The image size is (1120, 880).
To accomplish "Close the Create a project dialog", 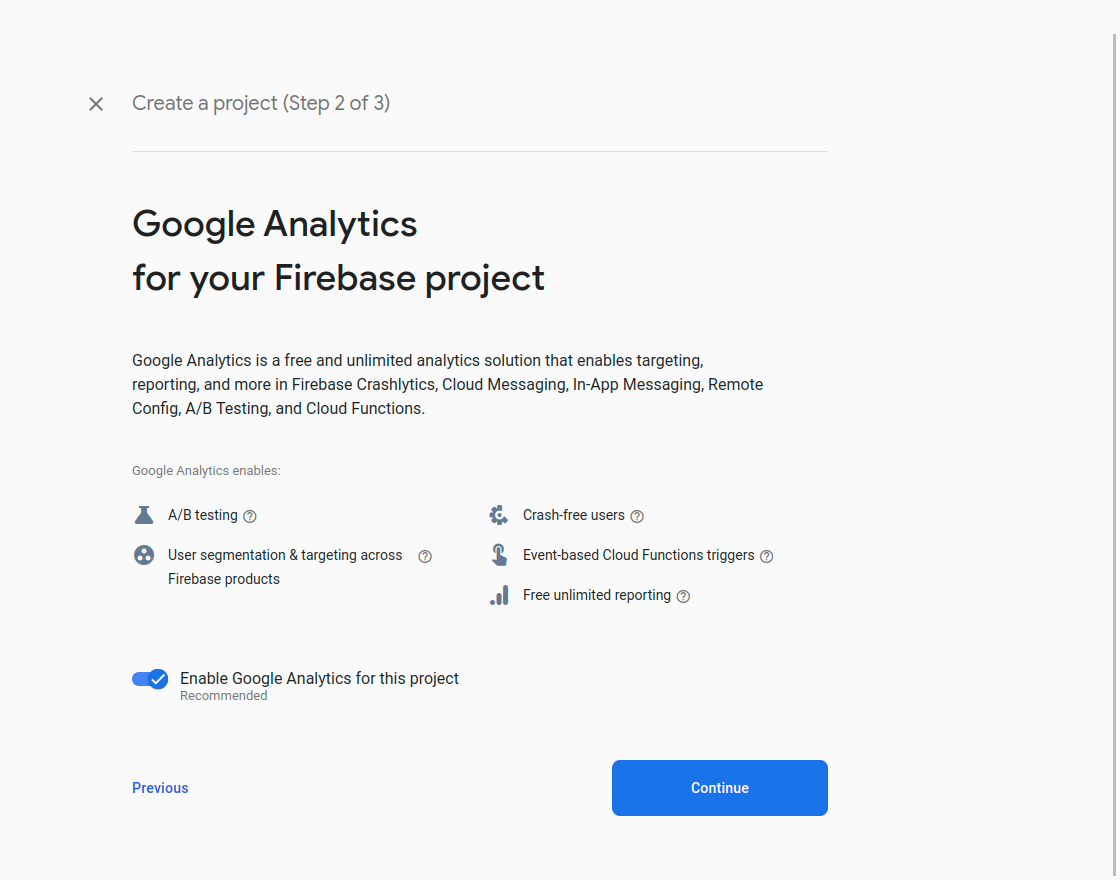I will click(95, 103).
